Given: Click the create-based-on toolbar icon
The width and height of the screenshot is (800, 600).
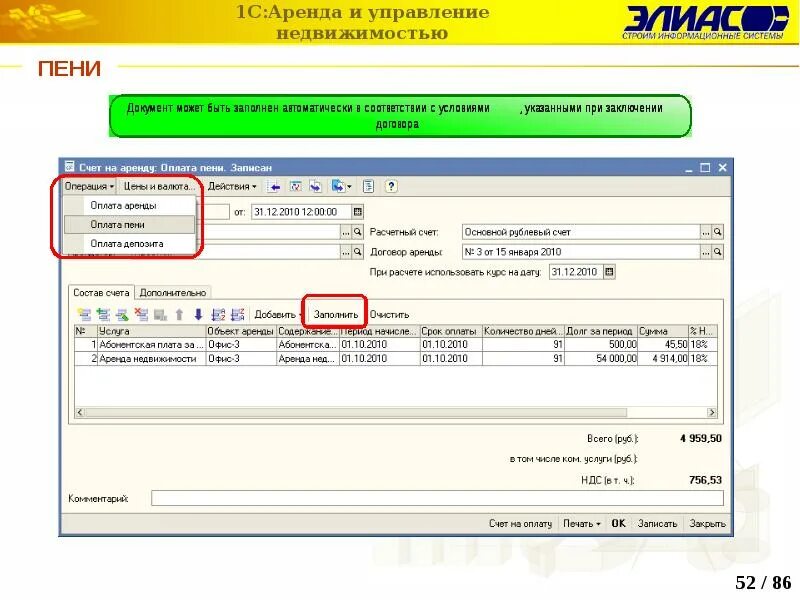Looking at the screenshot, I should [x=338, y=187].
